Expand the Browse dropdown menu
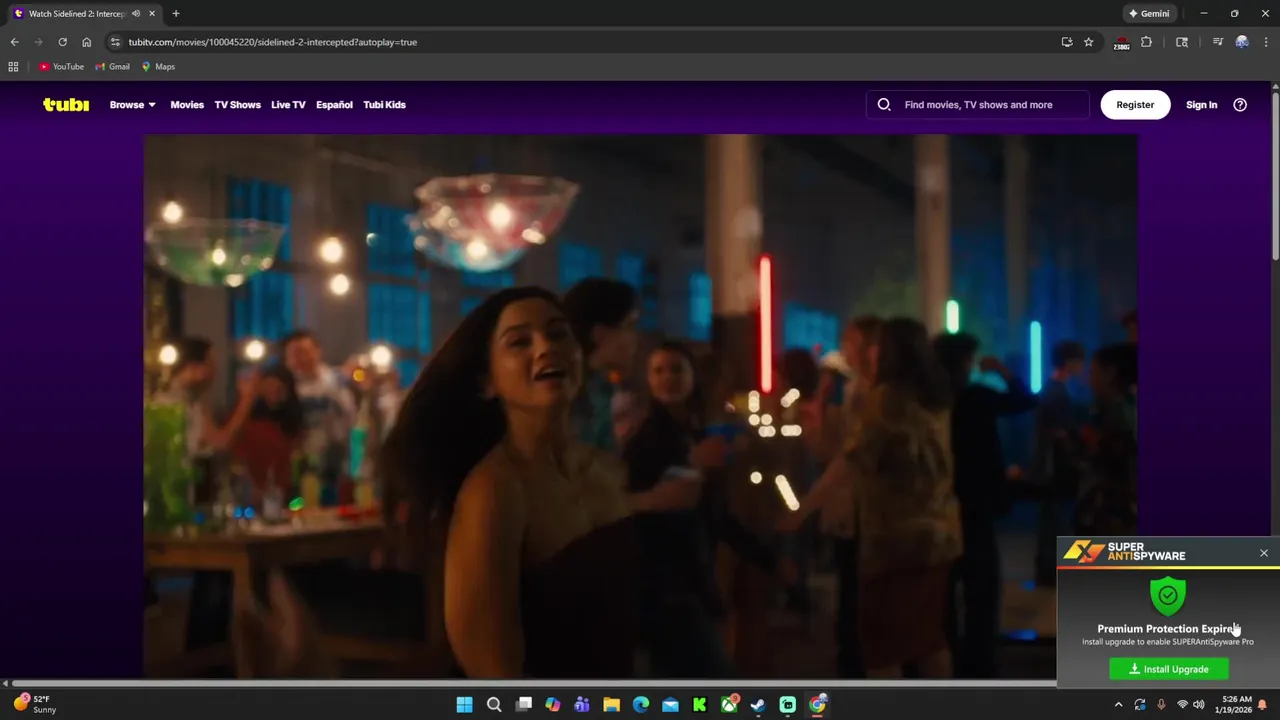The width and height of the screenshot is (1280, 720). pos(132,104)
